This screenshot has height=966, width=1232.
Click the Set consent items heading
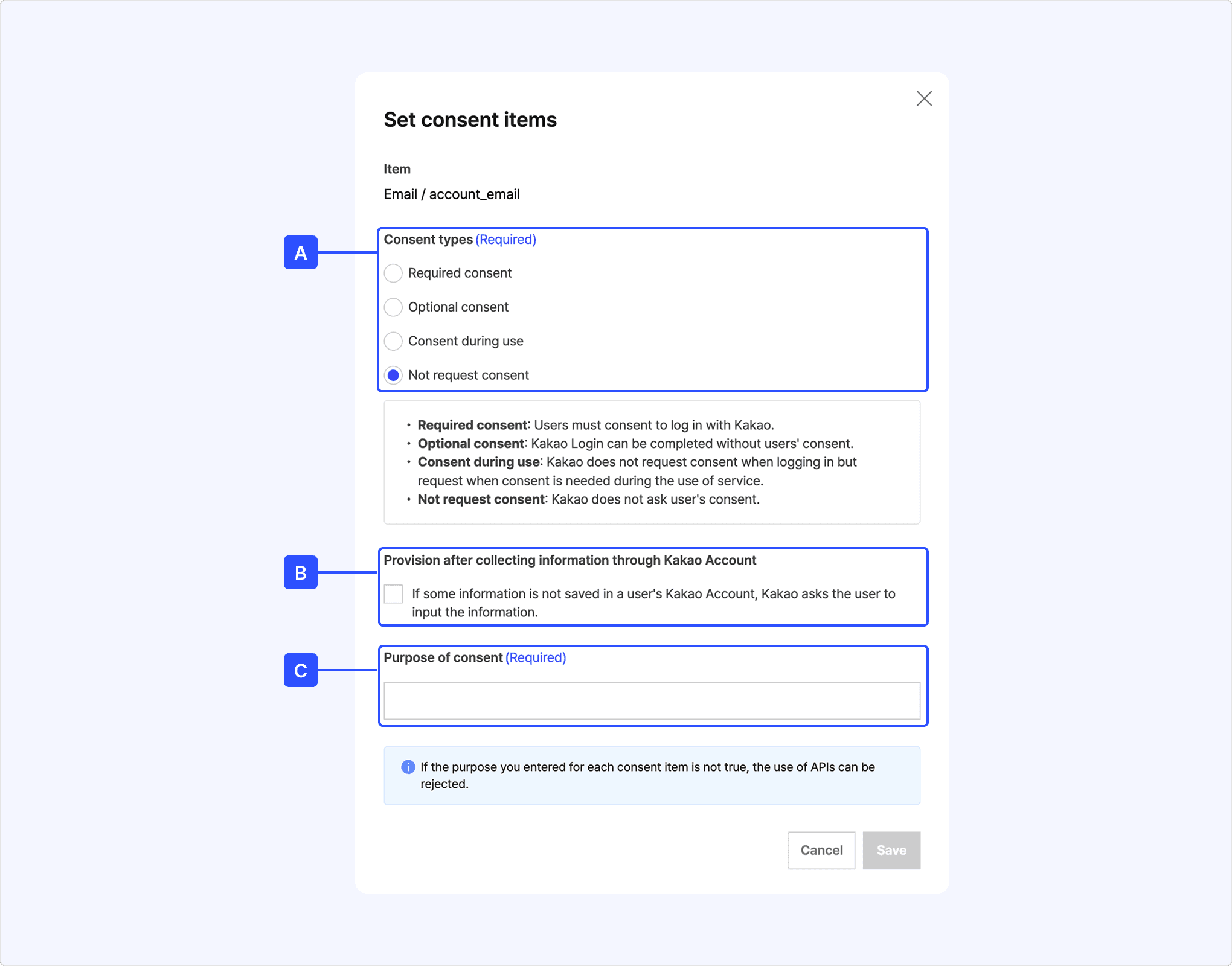(x=470, y=120)
